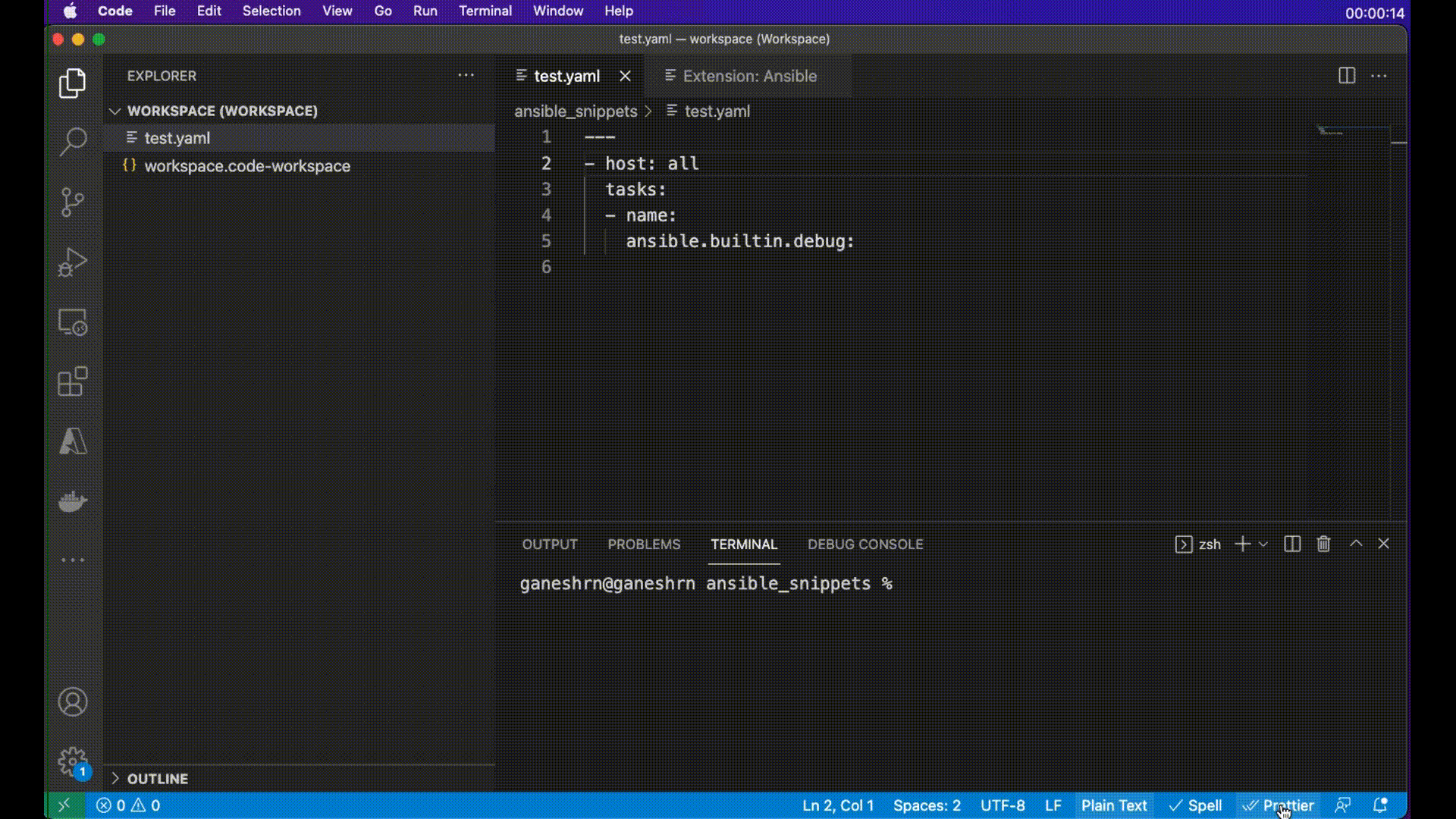The height and width of the screenshot is (819, 1456).
Task: Open the Terminal menu in menu bar
Action: click(x=485, y=11)
